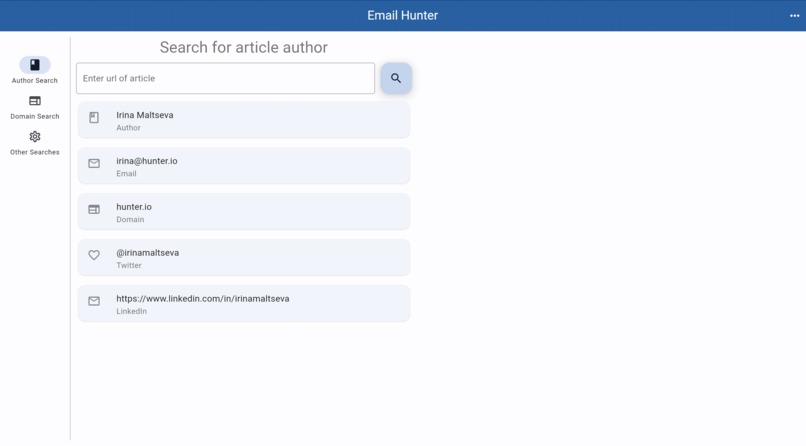Screen dimensions: 806x446
Task: Select the Irina Maltseva author name
Action: tap(144, 115)
